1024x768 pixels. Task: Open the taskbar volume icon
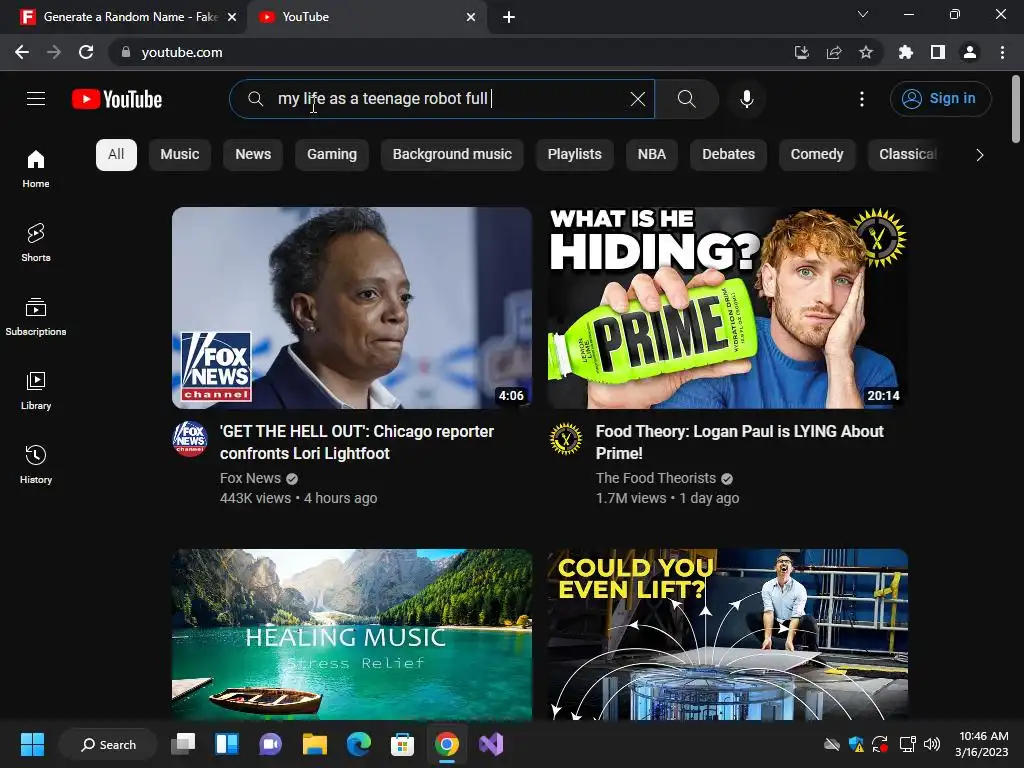coord(932,744)
